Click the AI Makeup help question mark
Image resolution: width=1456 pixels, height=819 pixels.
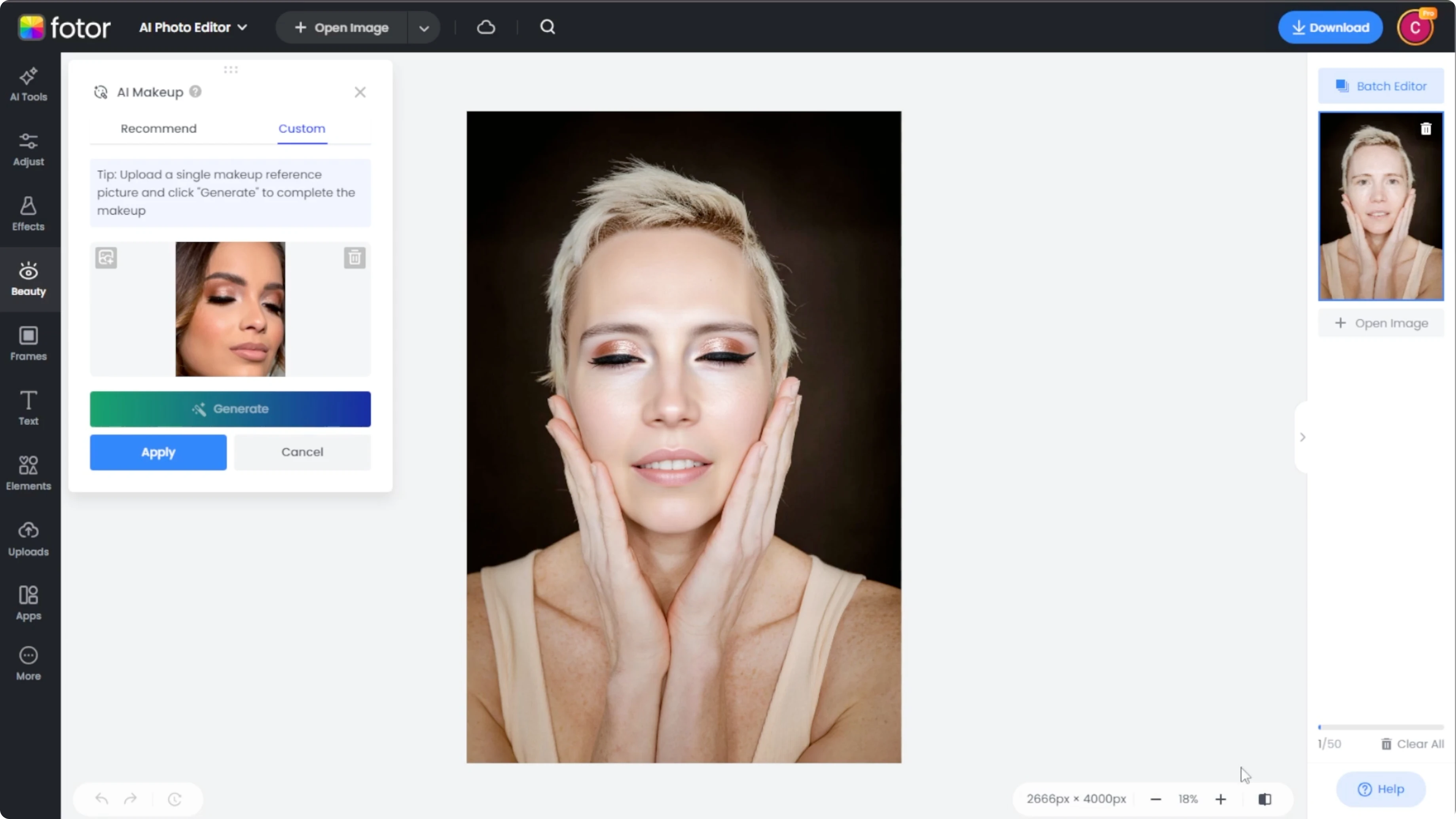(x=195, y=91)
